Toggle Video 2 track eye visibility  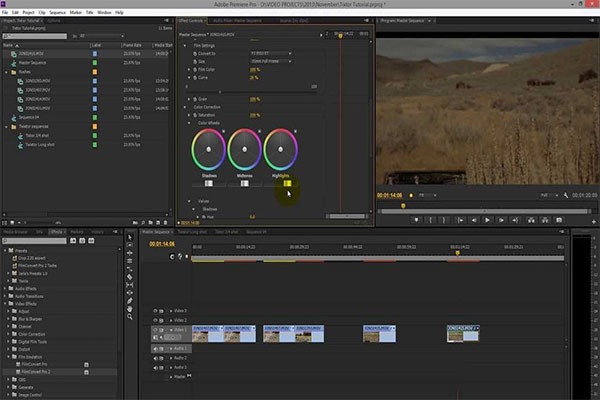pos(155,320)
